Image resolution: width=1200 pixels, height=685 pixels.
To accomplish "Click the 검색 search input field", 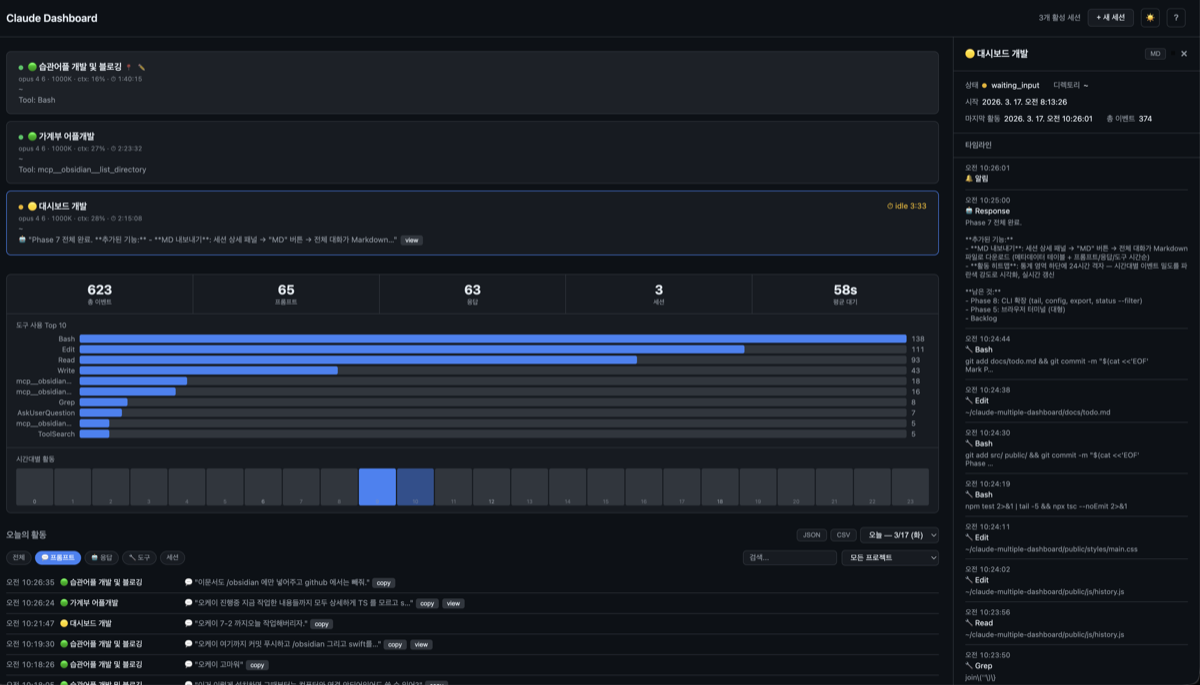I will pyautogui.click(x=788, y=558).
